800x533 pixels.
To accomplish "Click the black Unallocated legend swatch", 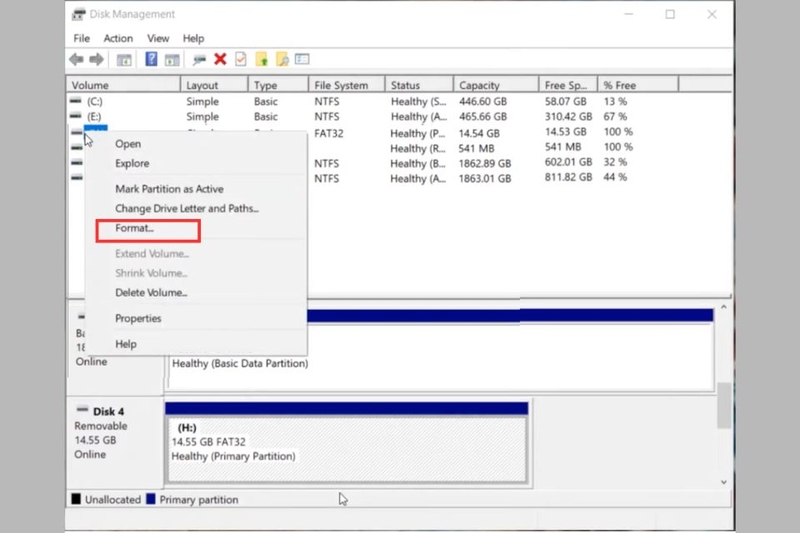I will pos(76,499).
